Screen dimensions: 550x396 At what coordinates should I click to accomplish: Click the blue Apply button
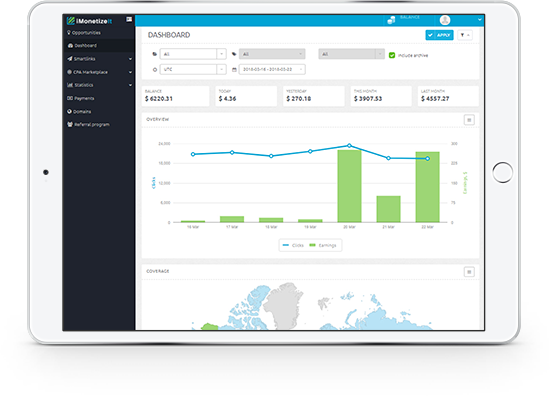[440, 35]
